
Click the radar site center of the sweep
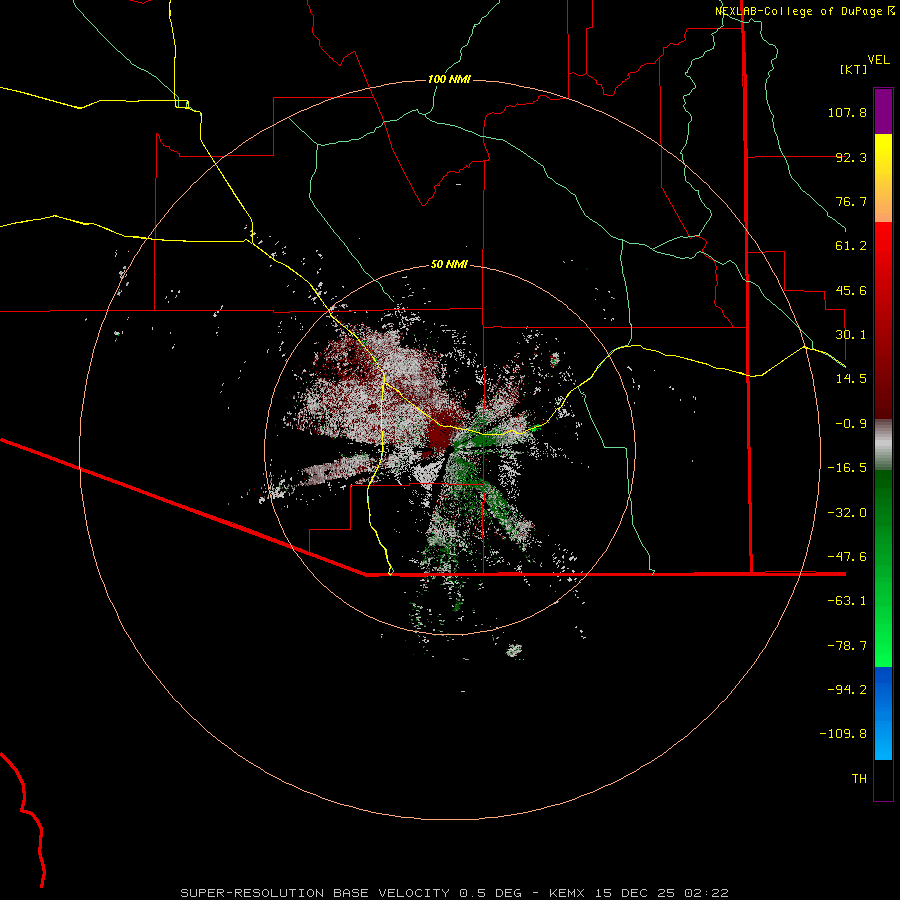[449, 449]
